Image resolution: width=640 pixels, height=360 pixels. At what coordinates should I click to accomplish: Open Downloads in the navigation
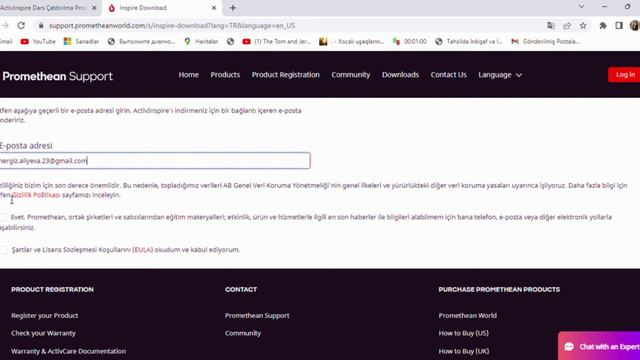click(x=400, y=75)
